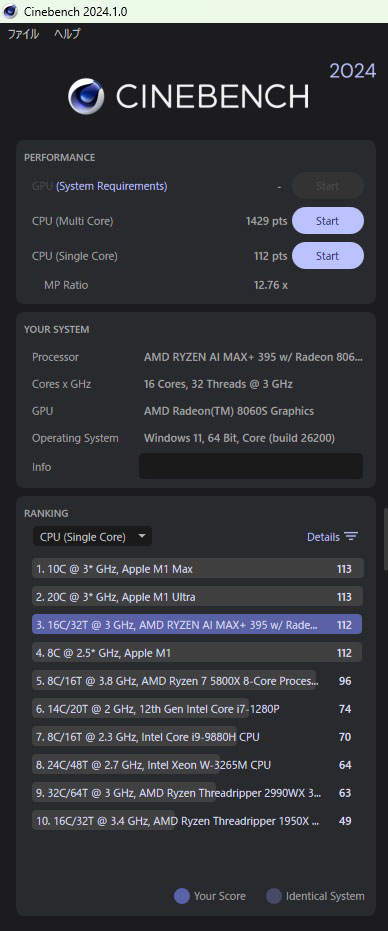
Task: Click the YOUR SYSTEM section heading
Action: point(56,329)
